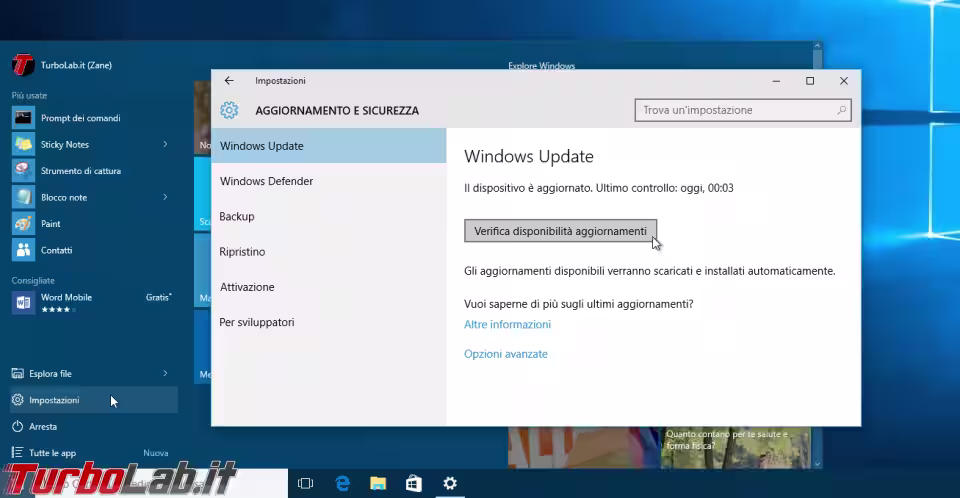Screen dimensions: 960x498
Task: Open the Windows Defender section
Action: (329, 181)
